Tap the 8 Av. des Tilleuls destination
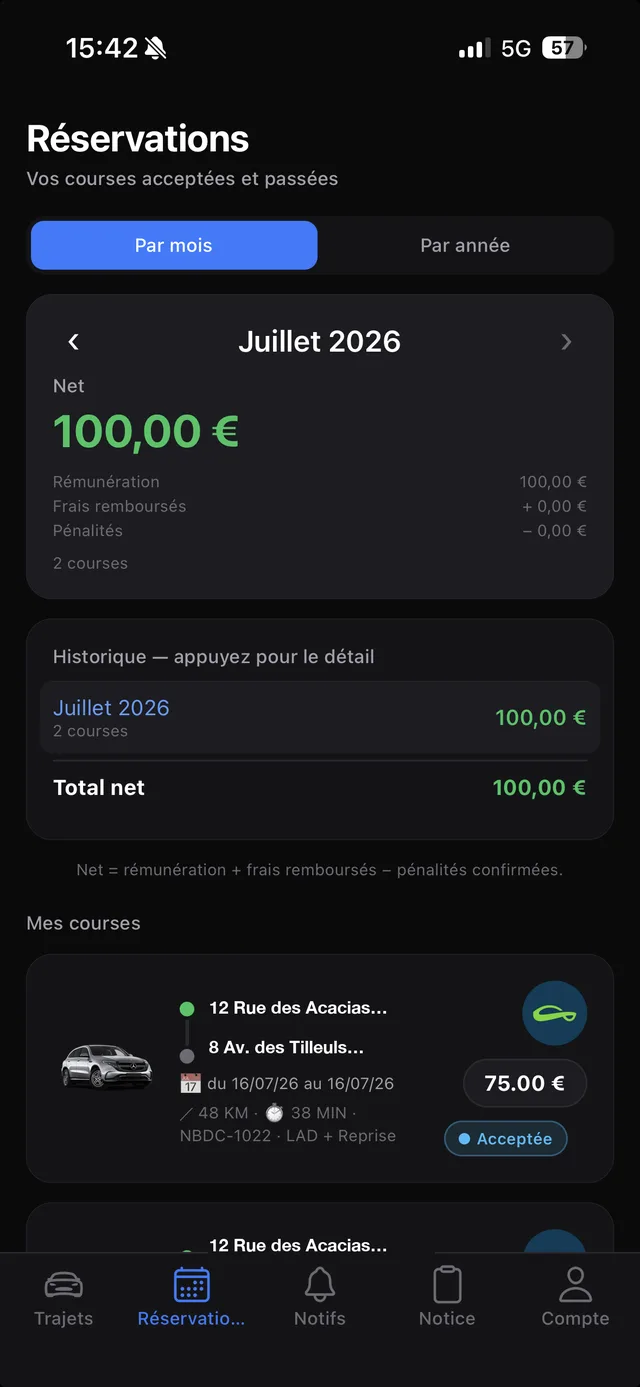Screen dimensions: 640x1387 (286, 1048)
